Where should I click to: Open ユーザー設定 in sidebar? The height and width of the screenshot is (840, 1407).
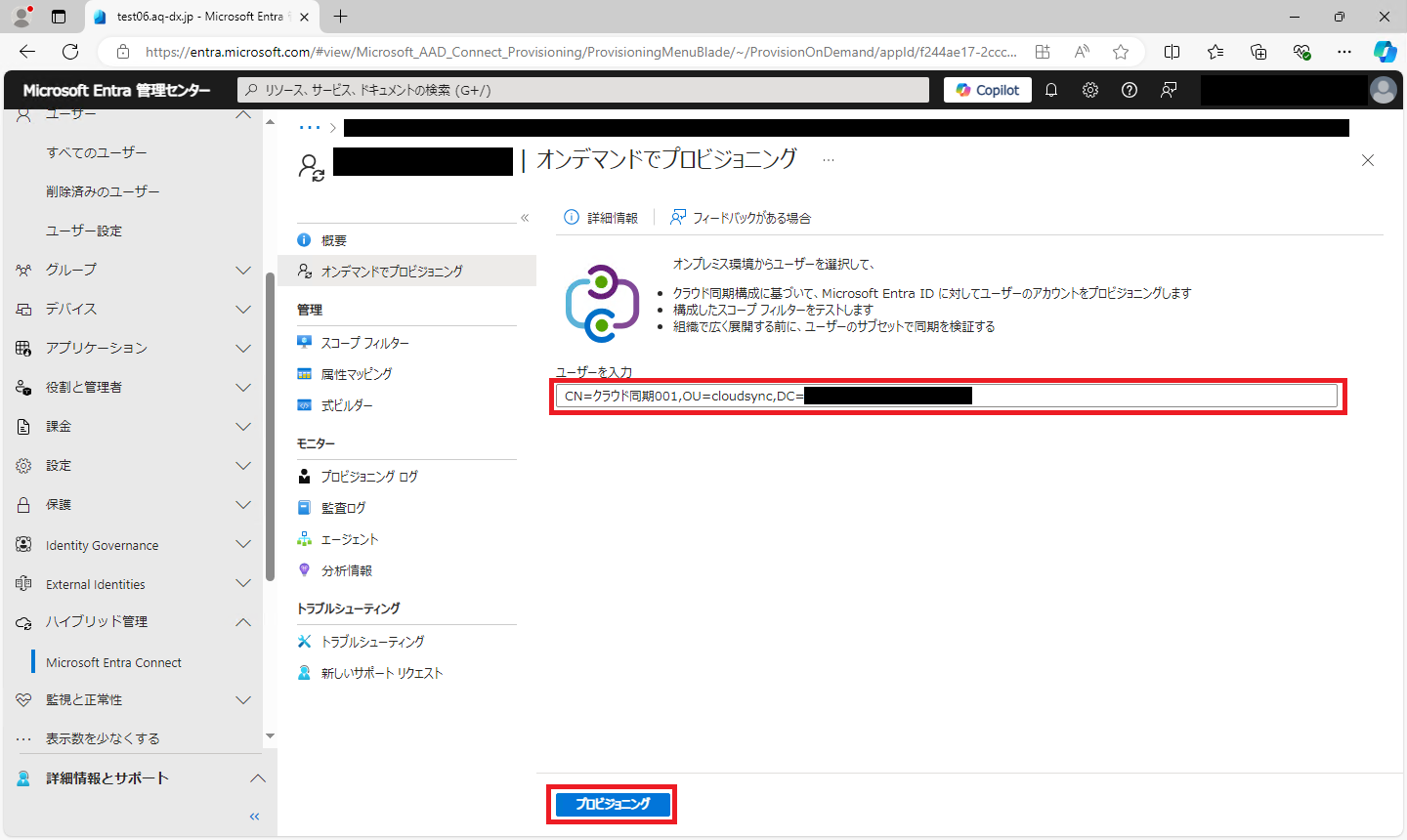point(84,231)
